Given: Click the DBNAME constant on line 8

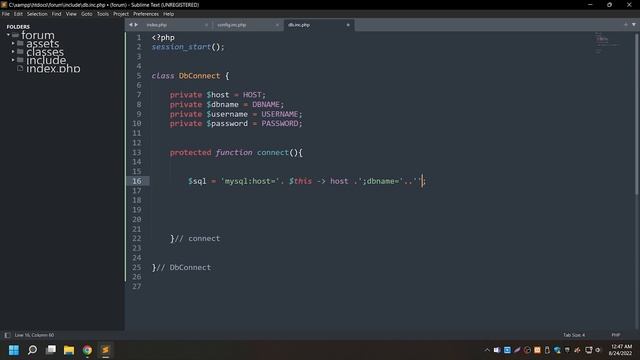Looking at the screenshot, I should (266, 104).
